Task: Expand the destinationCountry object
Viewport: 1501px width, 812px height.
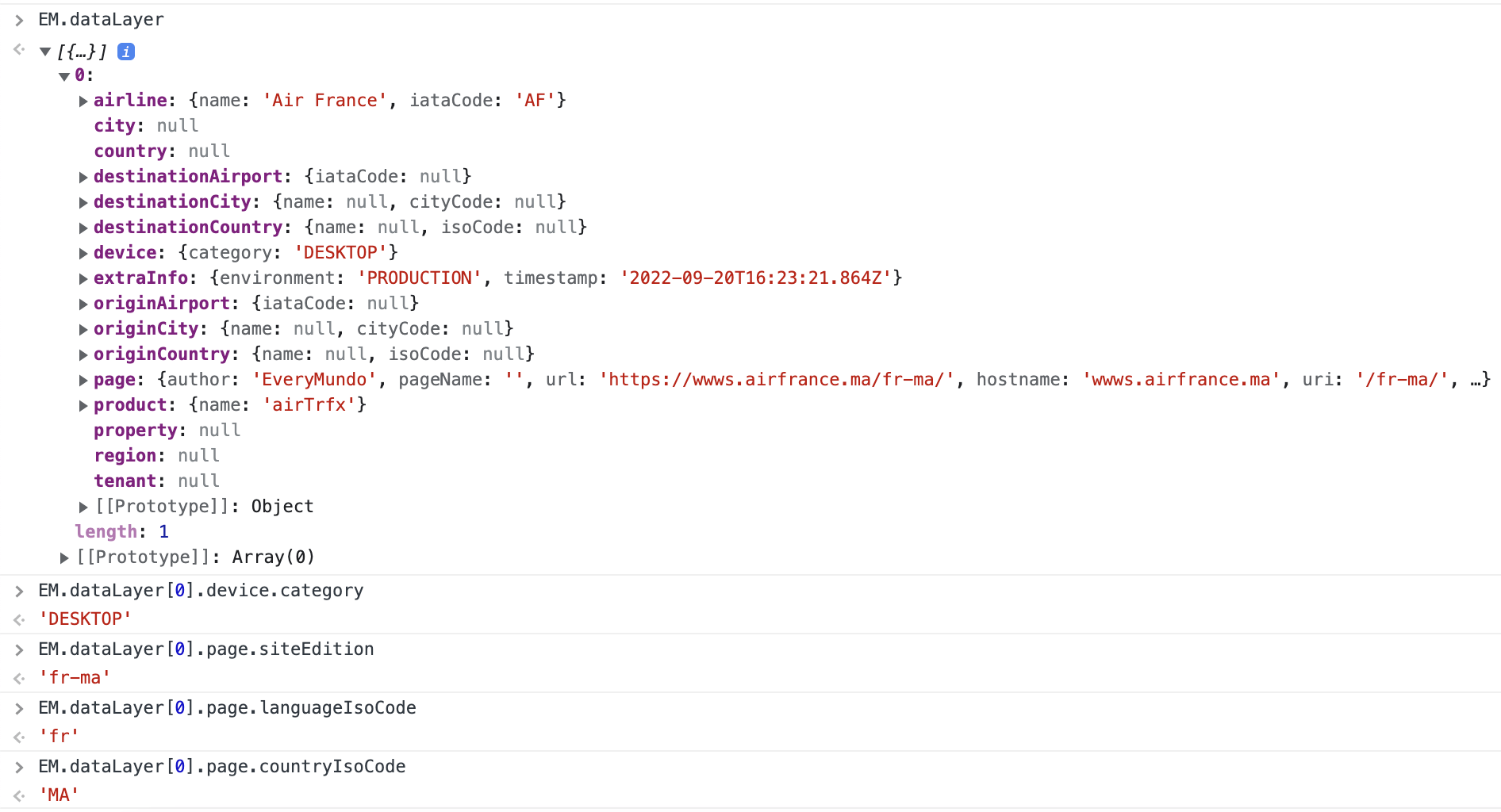Action: coord(83,228)
